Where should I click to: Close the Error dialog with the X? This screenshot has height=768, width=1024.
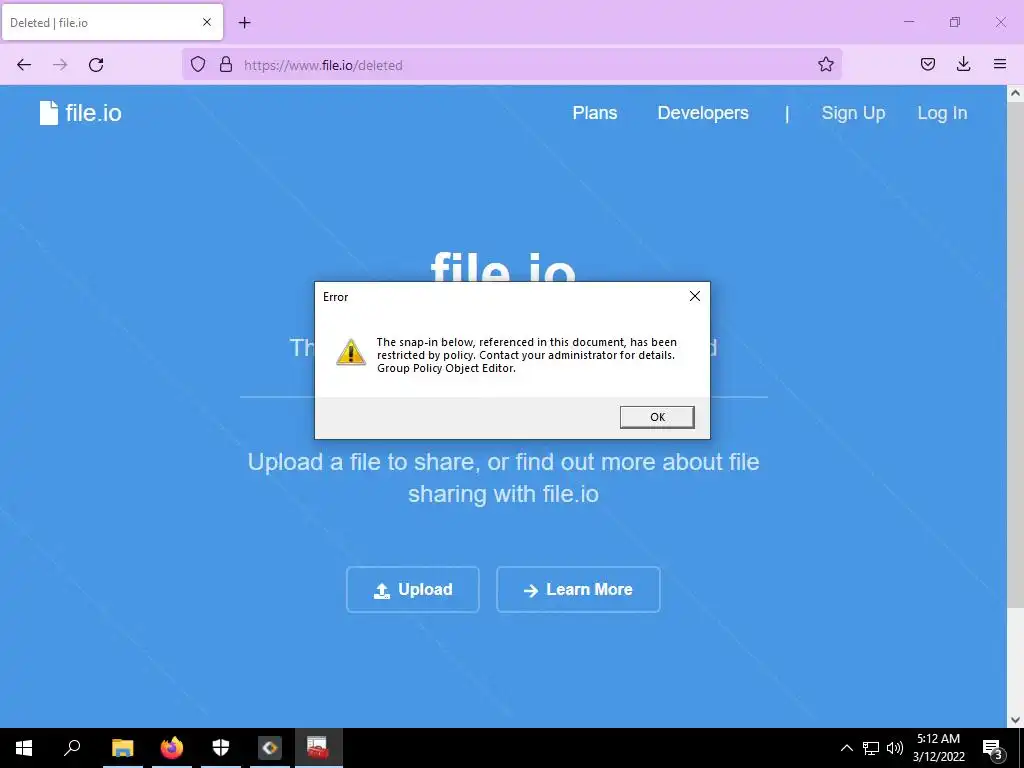pyautogui.click(x=695, y=296)
